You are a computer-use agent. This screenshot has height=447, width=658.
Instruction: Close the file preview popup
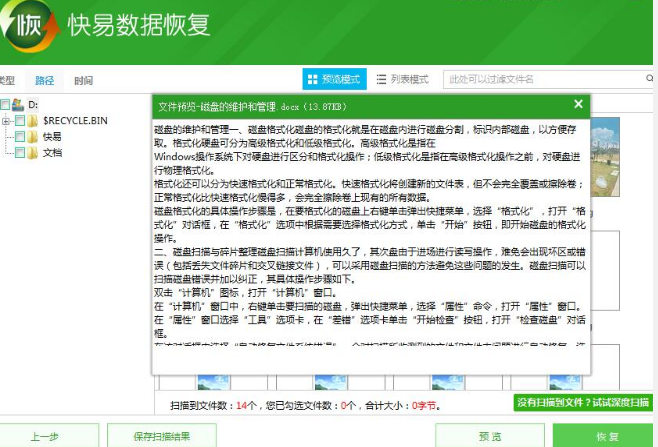click(x=578, y=104)
